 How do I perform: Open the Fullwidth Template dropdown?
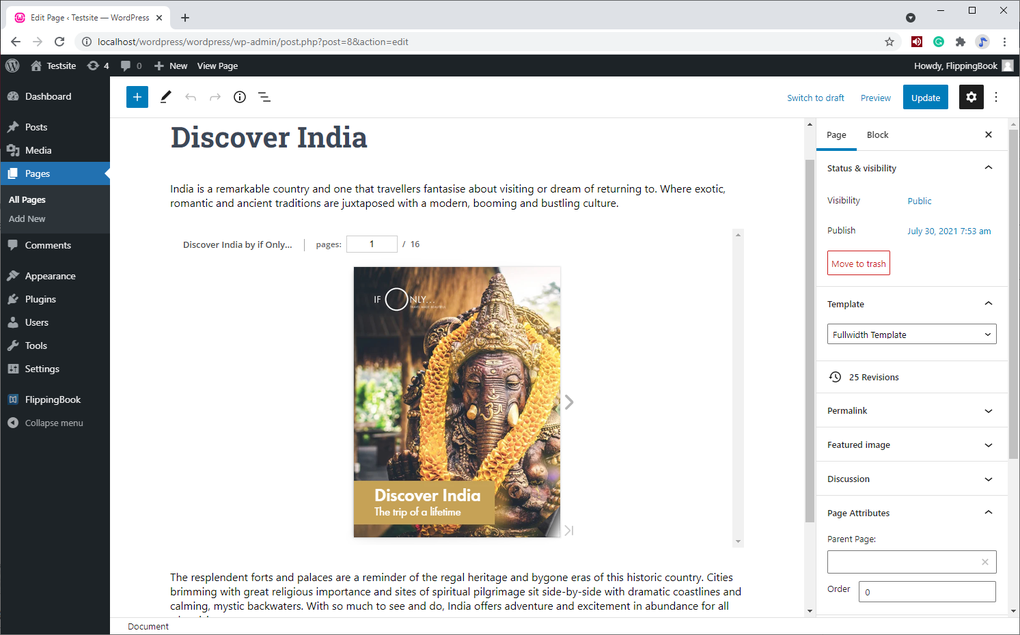pos(911,333)
